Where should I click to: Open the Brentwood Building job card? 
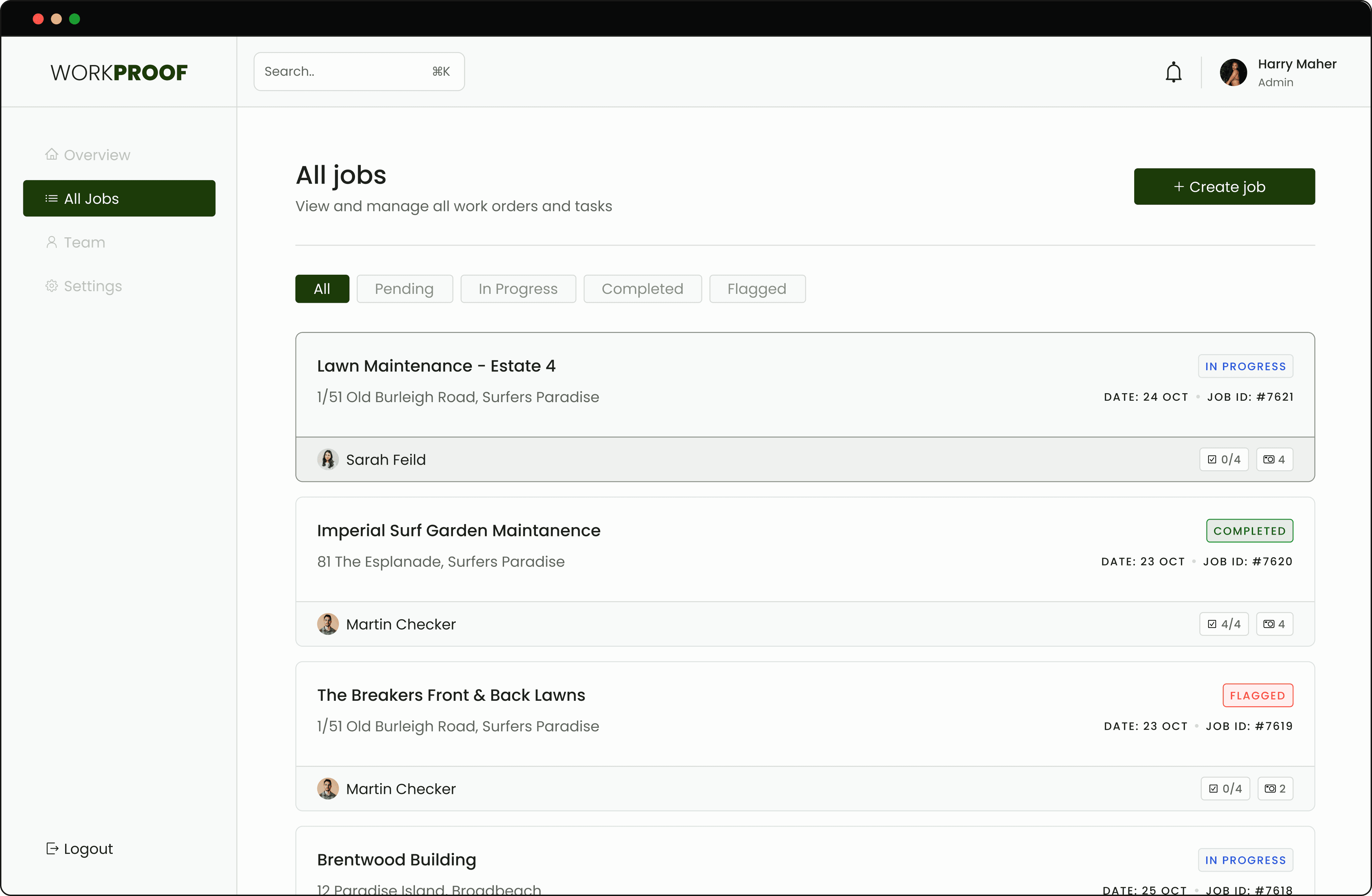(396, 859)
